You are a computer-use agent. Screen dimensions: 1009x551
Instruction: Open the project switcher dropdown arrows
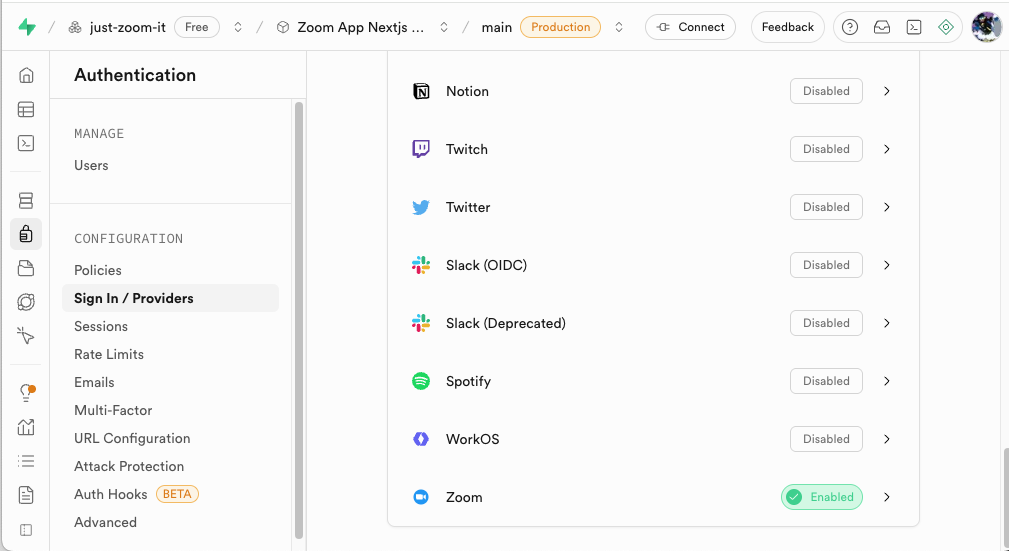click(x=443, y=27)
